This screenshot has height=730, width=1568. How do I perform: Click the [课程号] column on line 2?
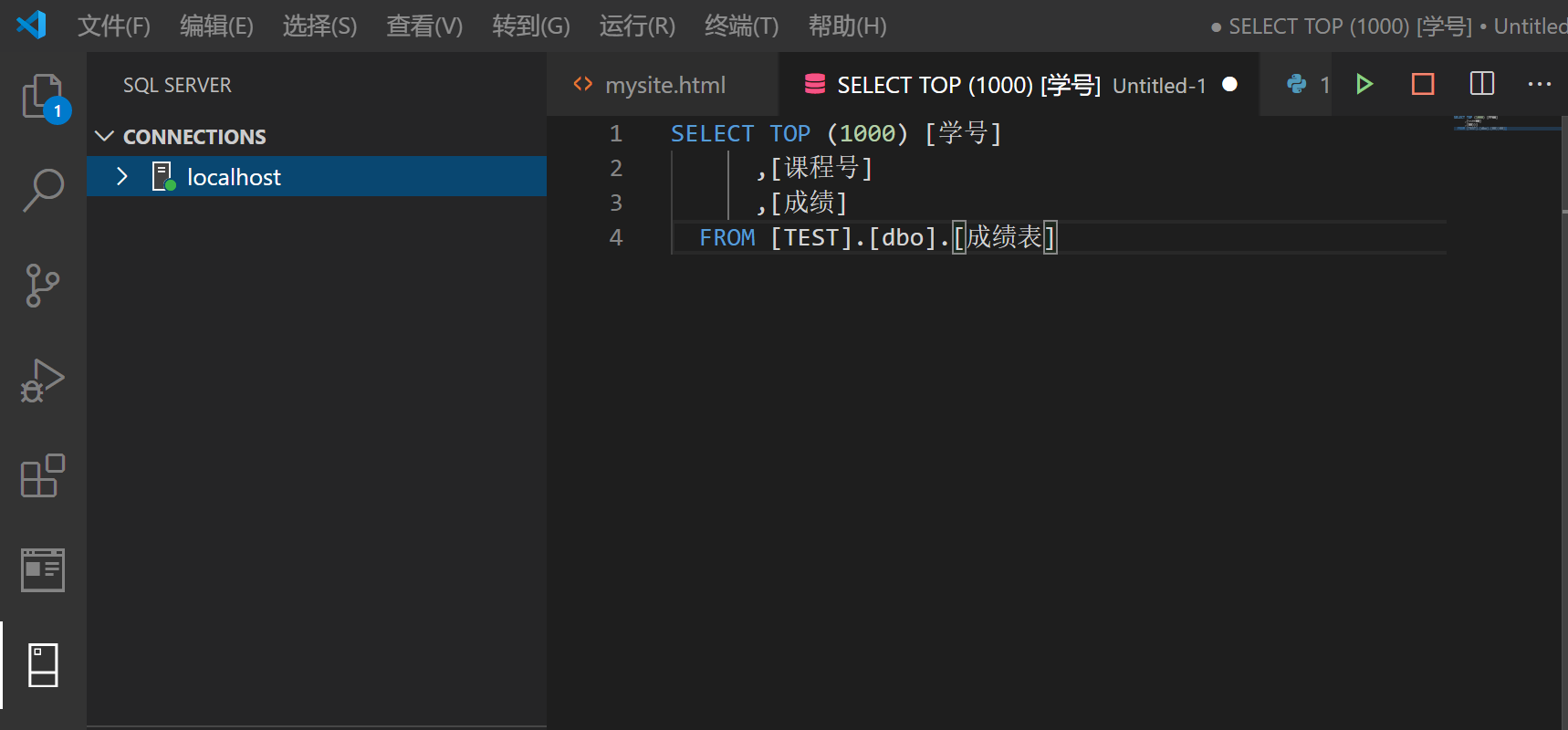point(822,168)
